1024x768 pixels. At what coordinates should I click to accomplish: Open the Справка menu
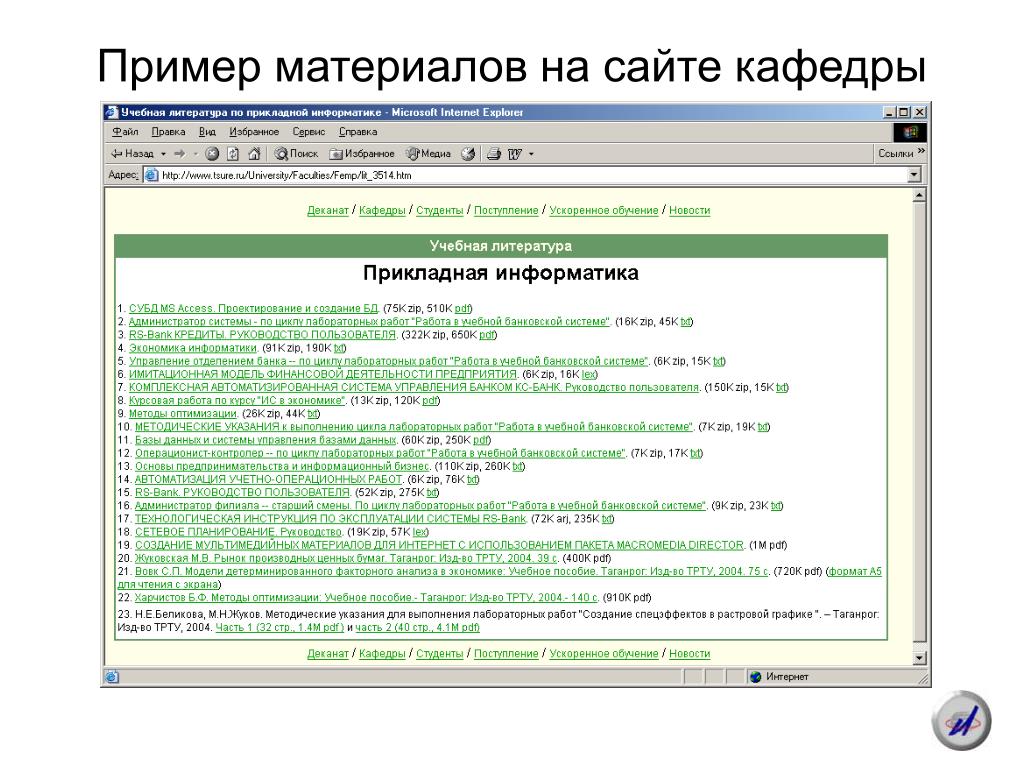click(x=358, y=132)
